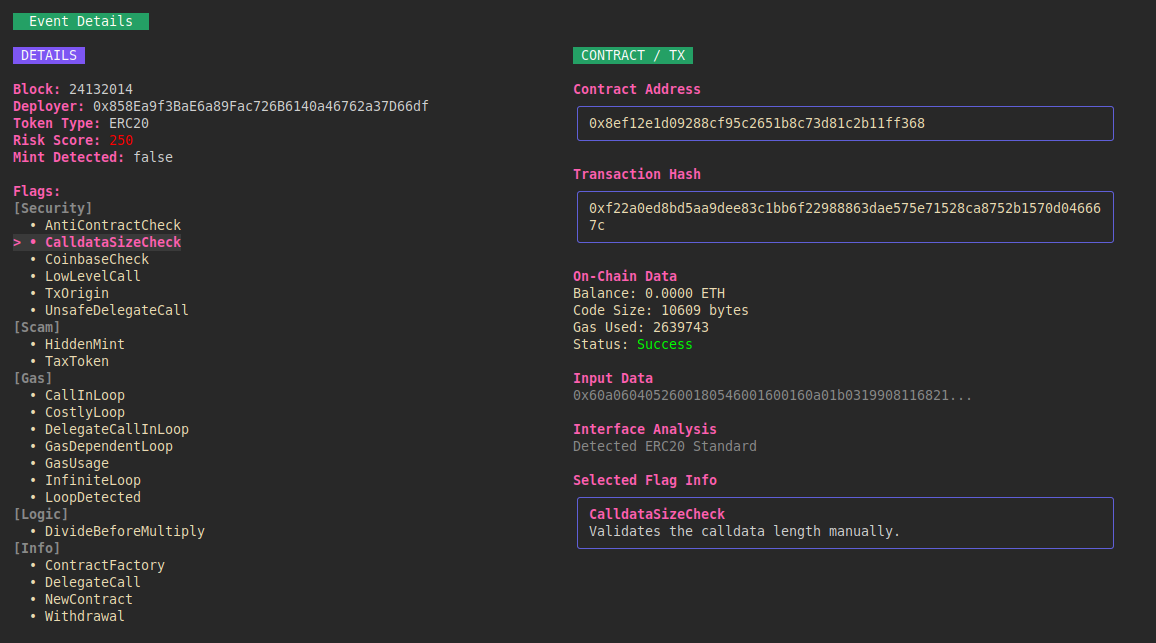Select the Contract Address field
The image size is (1156, 643).
(x=845, y=123)
